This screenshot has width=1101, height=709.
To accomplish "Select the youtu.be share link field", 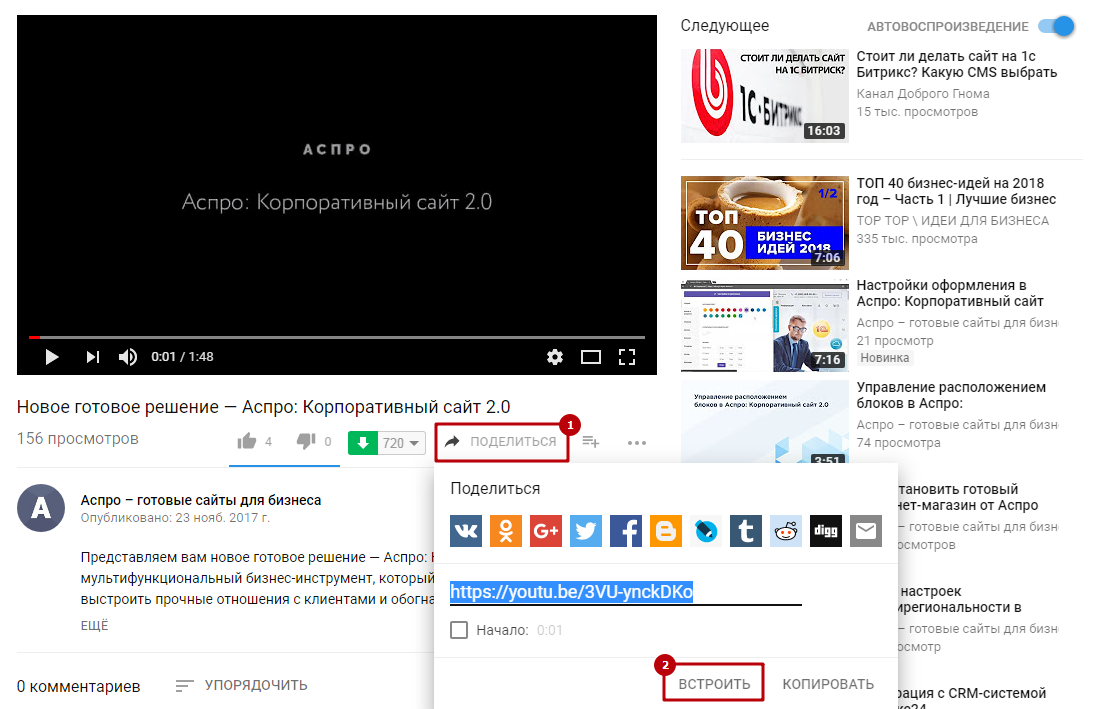I will [x=626, y=592].
